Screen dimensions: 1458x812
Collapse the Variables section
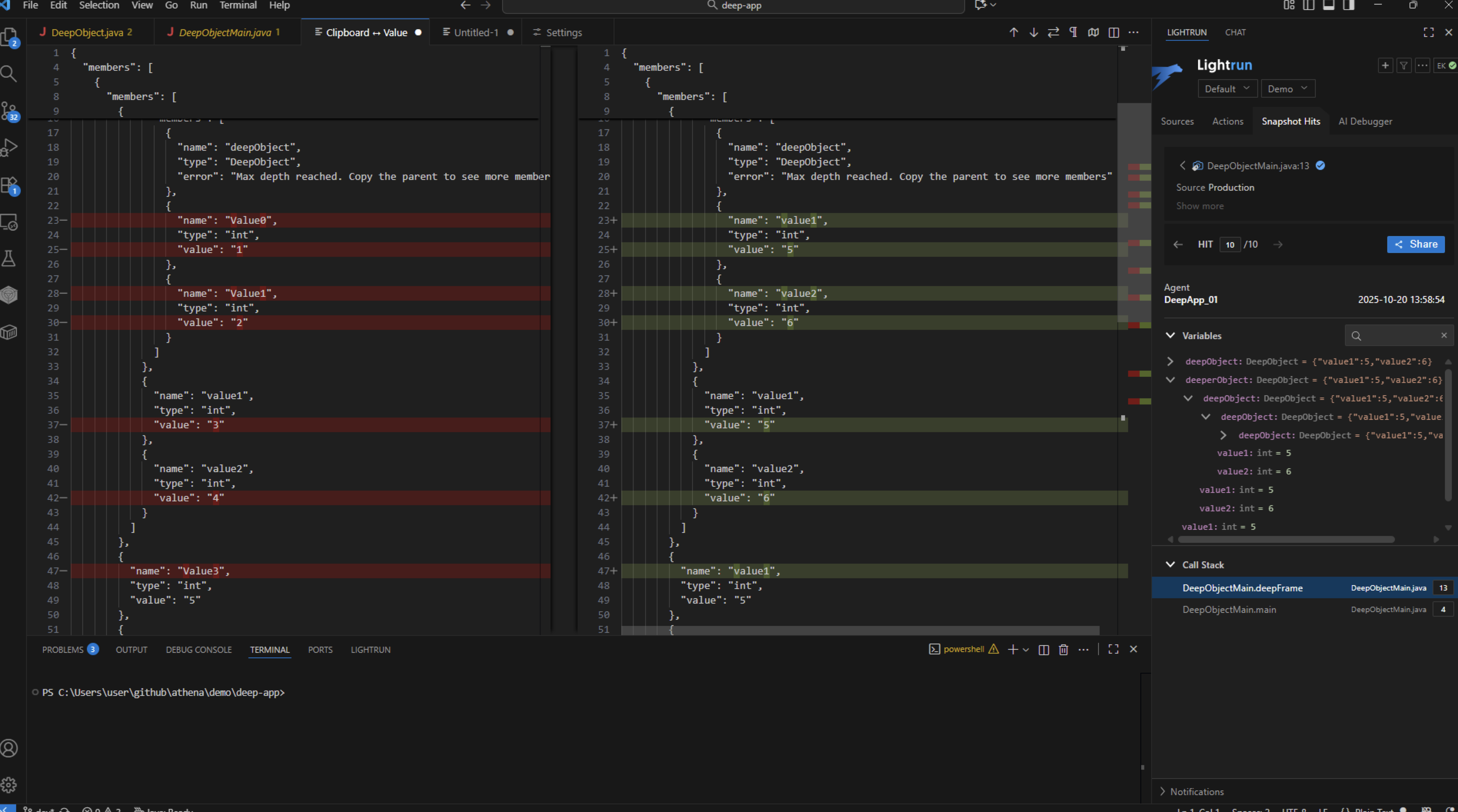pyautogui.click(x=1170, y=336)
